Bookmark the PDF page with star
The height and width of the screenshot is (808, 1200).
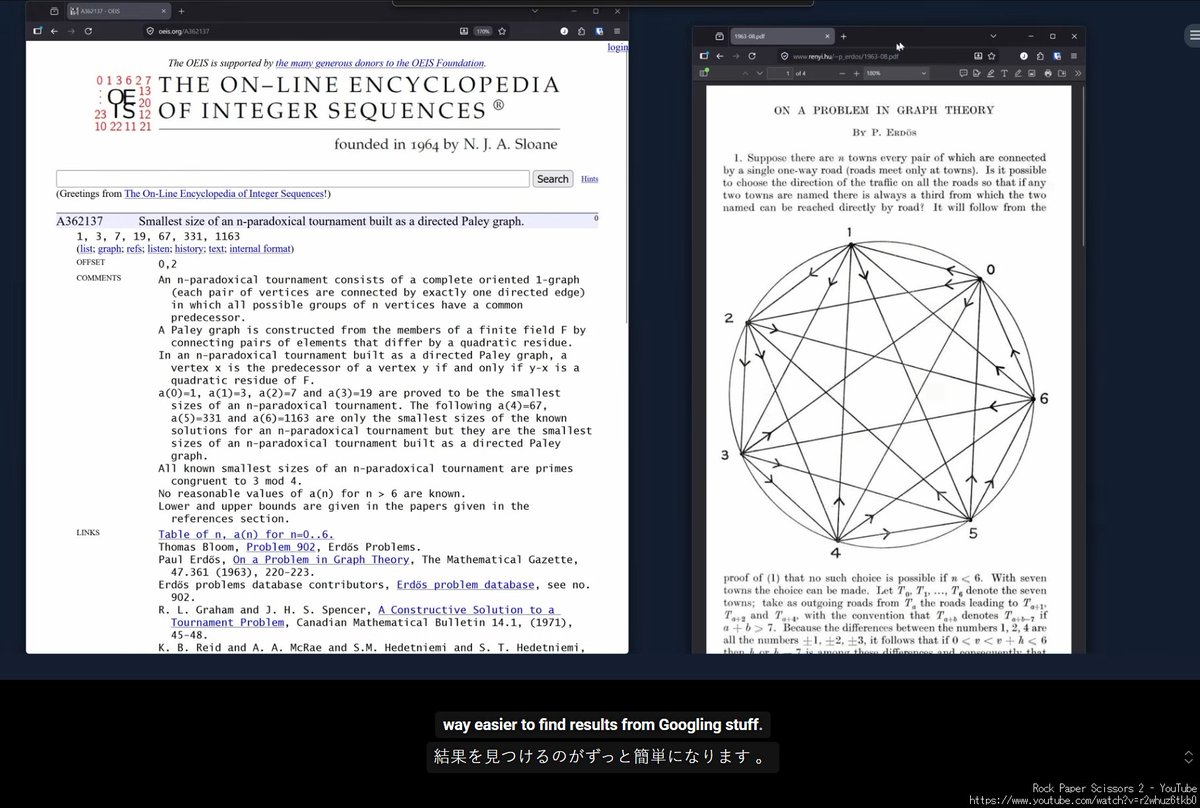(992, 56)
